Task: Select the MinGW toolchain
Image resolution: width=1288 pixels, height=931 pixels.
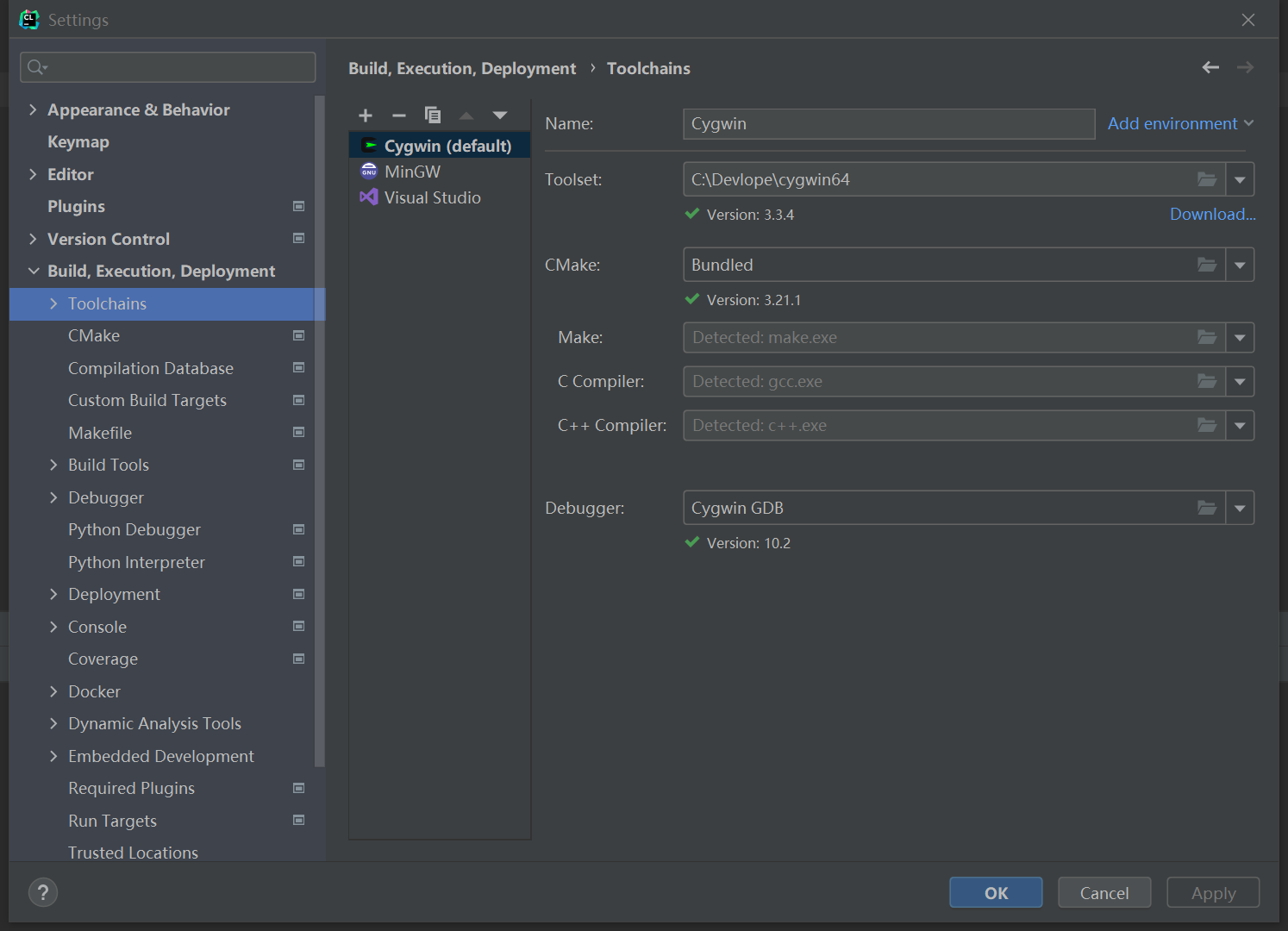Action: [x=440, y=172]
